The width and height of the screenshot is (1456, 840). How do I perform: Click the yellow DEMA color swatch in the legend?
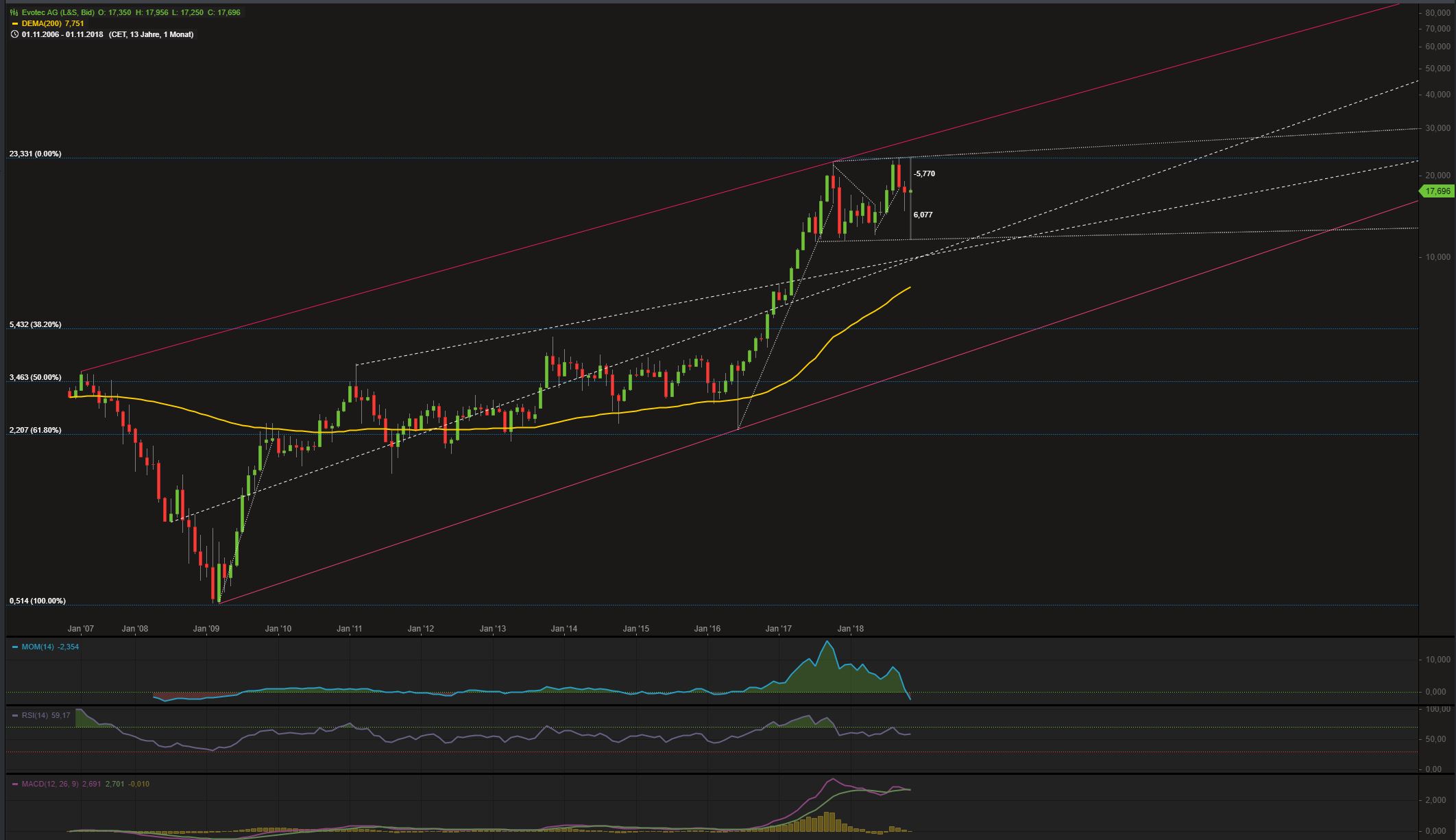14,23
